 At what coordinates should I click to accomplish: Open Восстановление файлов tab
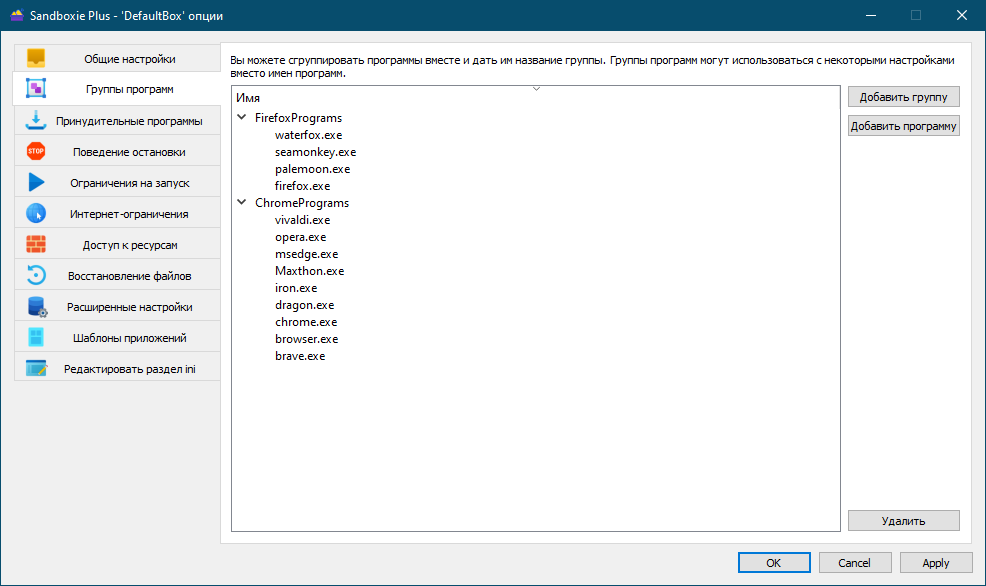[x=117, y=275]
